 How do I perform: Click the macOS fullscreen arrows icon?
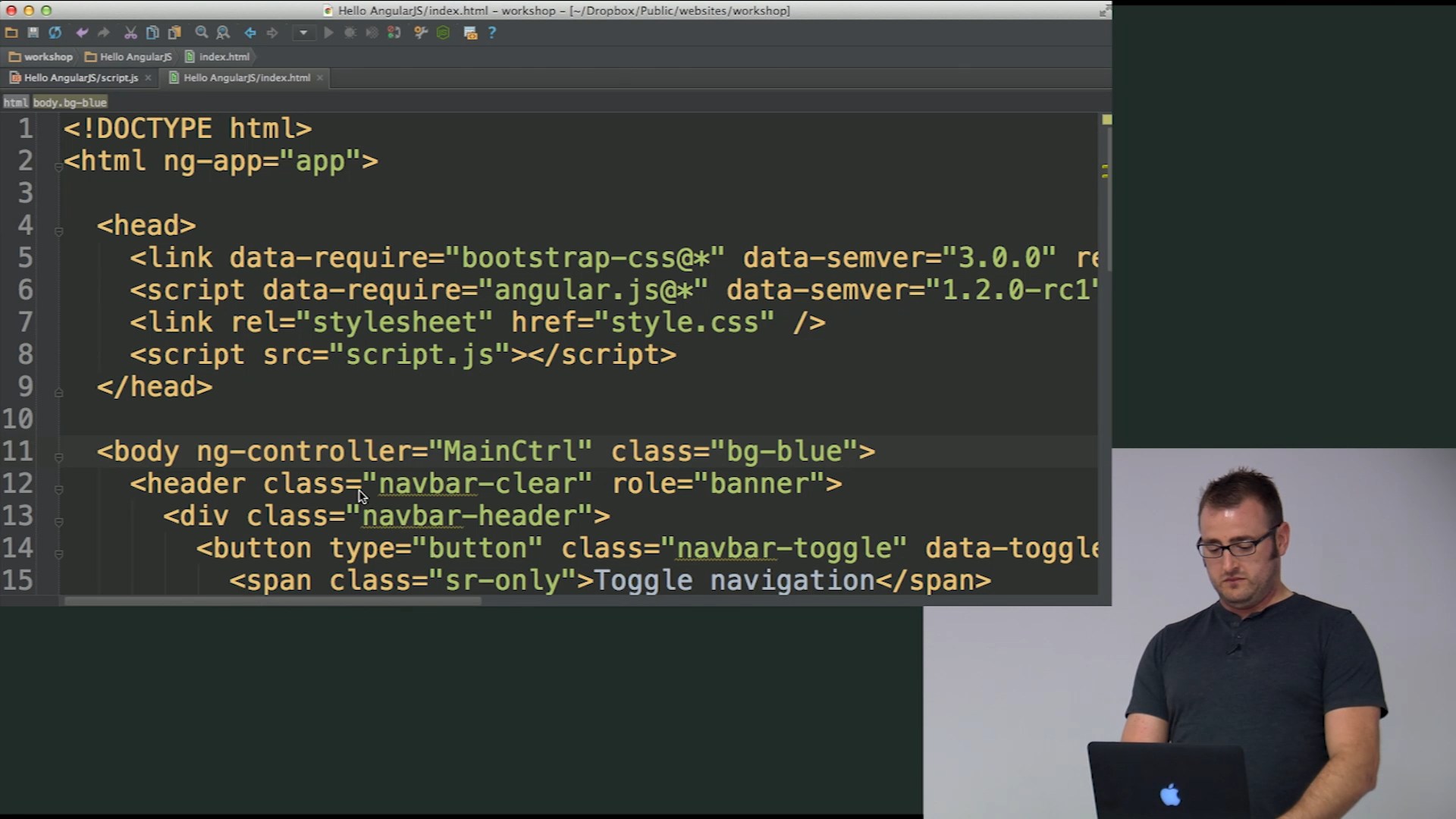point(1104,11)
